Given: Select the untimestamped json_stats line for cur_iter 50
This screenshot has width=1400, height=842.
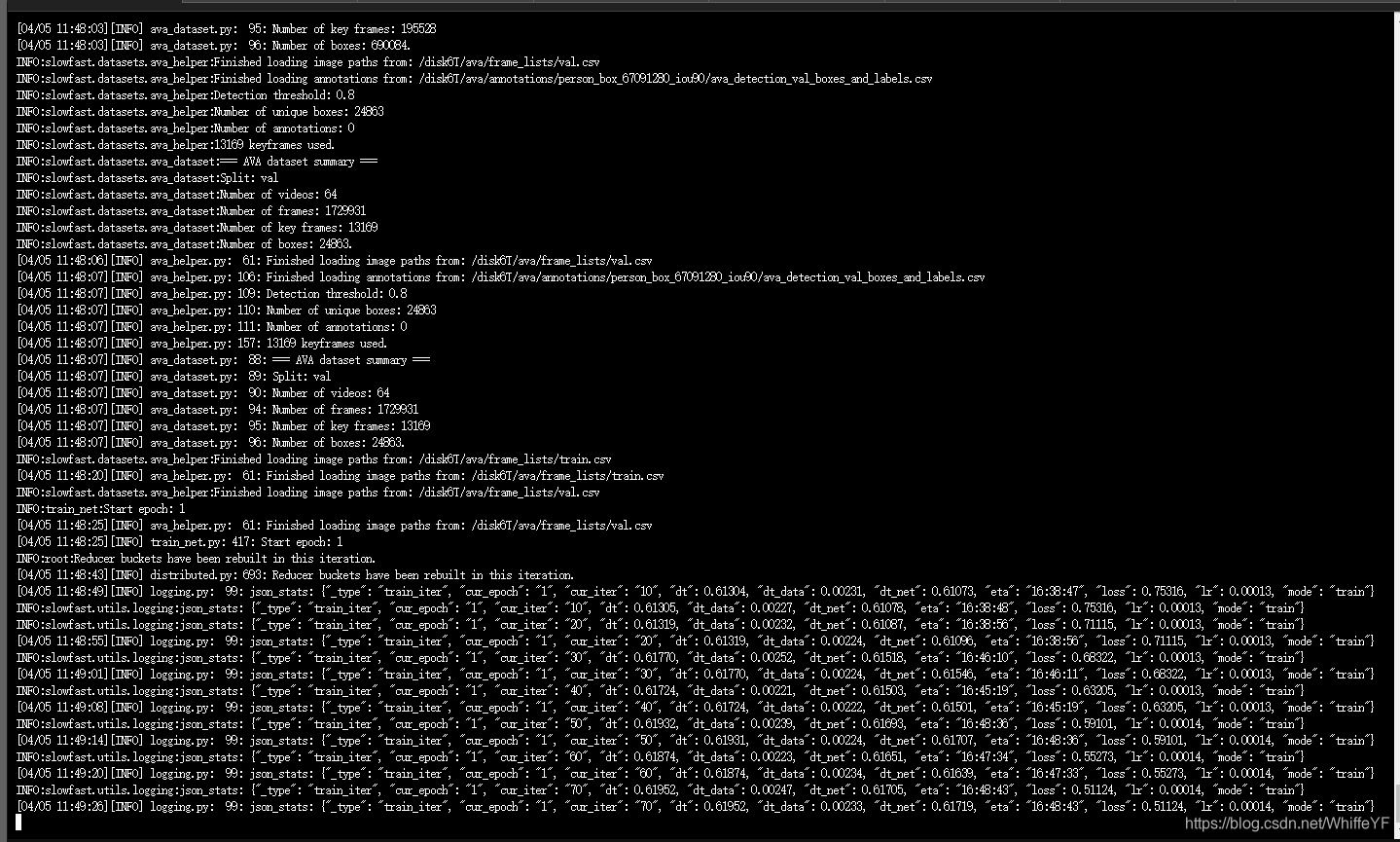Looking at the screenshot, I should click(x=661, y=724).
